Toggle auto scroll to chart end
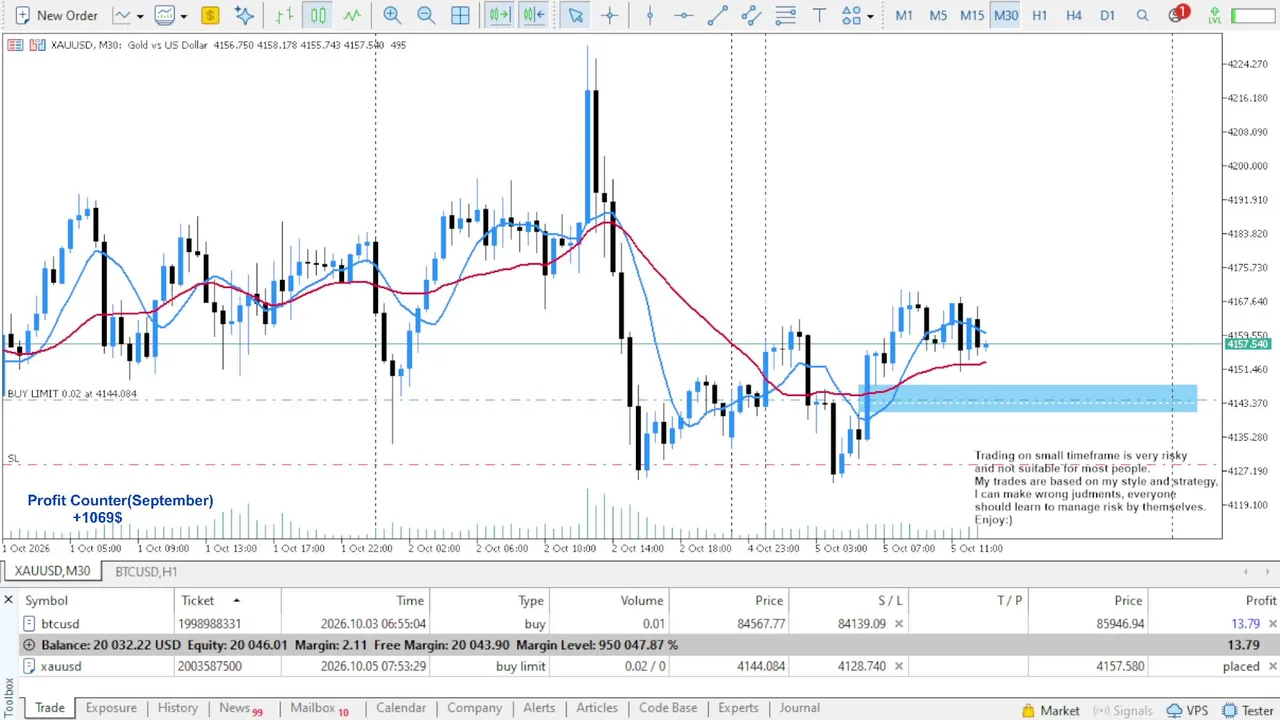1280x720 pixels. [499, 15]
